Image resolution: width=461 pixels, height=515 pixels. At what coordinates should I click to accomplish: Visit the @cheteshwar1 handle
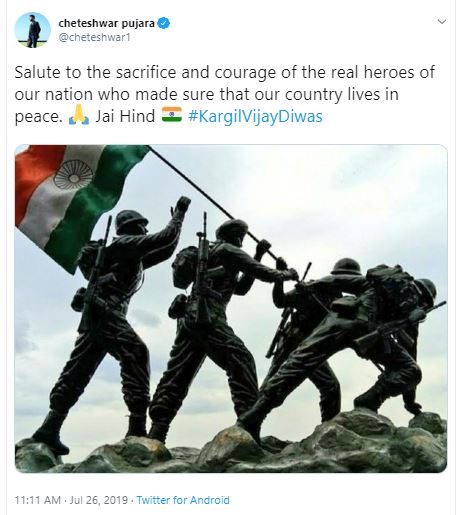click(x=94, y=37)
